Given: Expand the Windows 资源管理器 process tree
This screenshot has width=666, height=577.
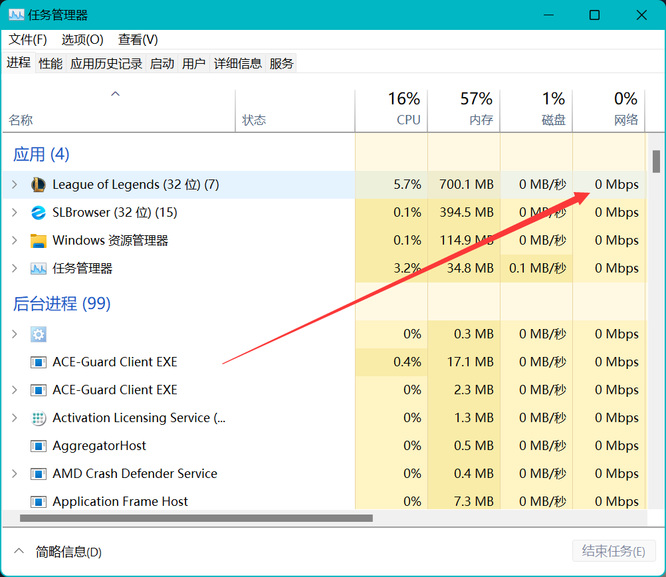Looking at the screenshot, I should 14,241.
